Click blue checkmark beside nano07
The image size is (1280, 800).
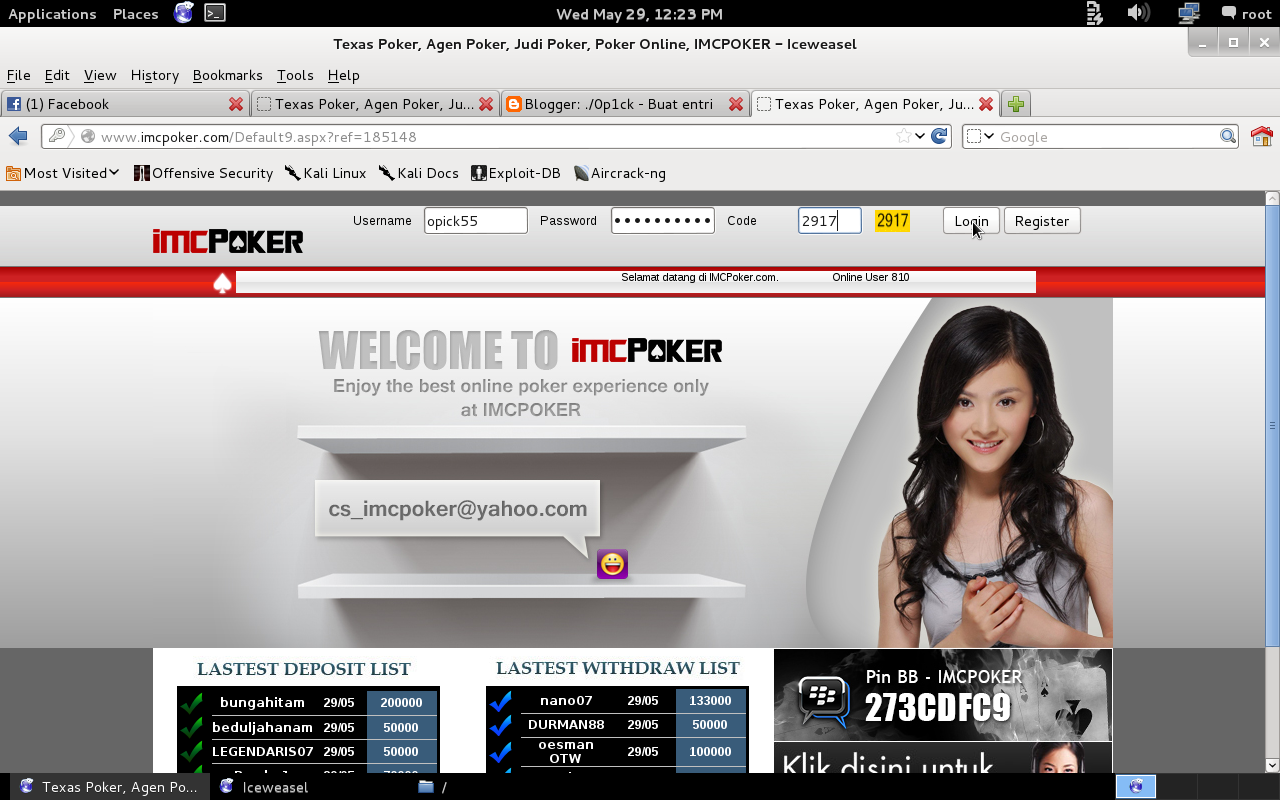coord(501,701)
